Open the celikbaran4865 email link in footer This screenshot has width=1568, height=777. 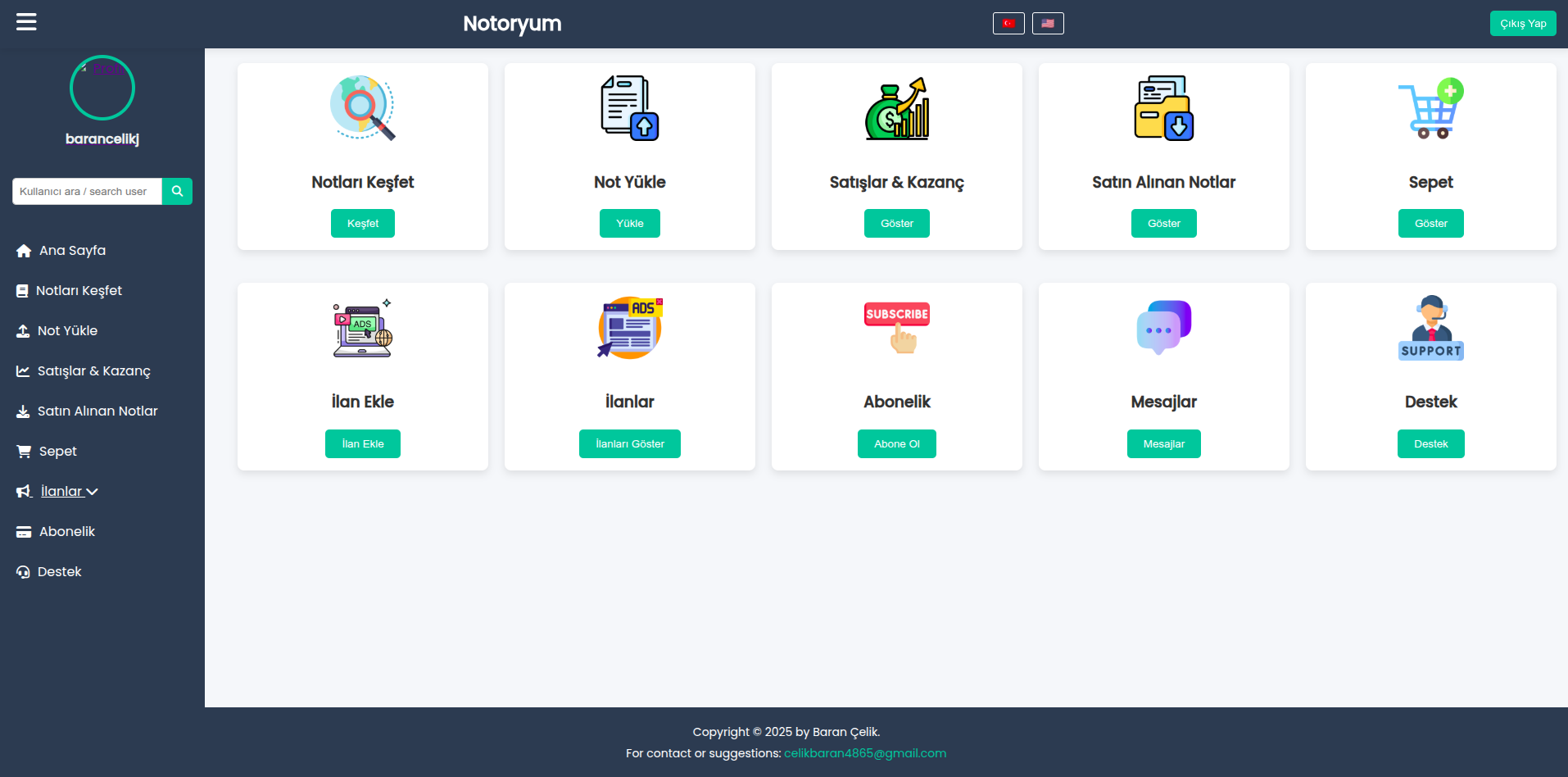864,752
